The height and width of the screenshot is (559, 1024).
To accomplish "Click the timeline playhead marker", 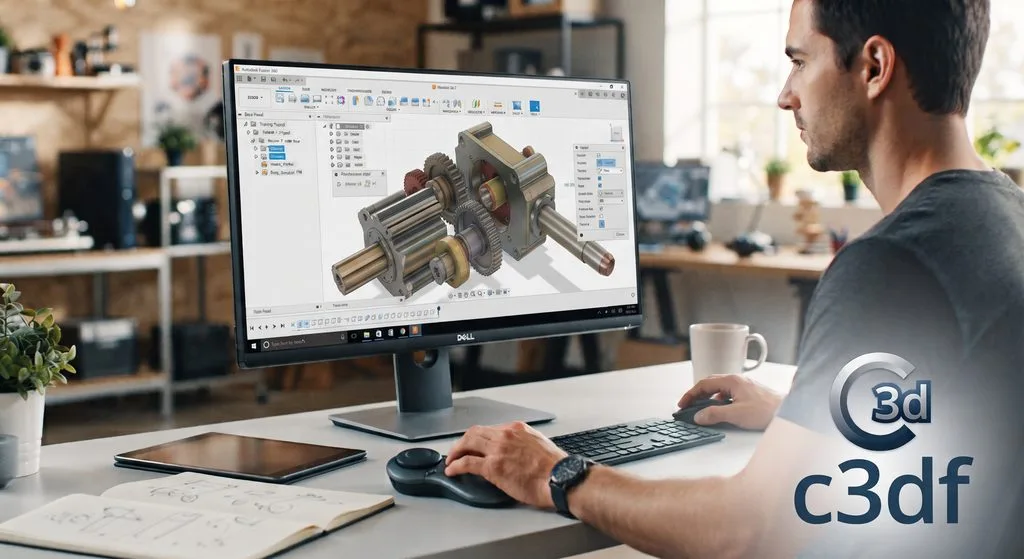I will [x=438, y=309].
